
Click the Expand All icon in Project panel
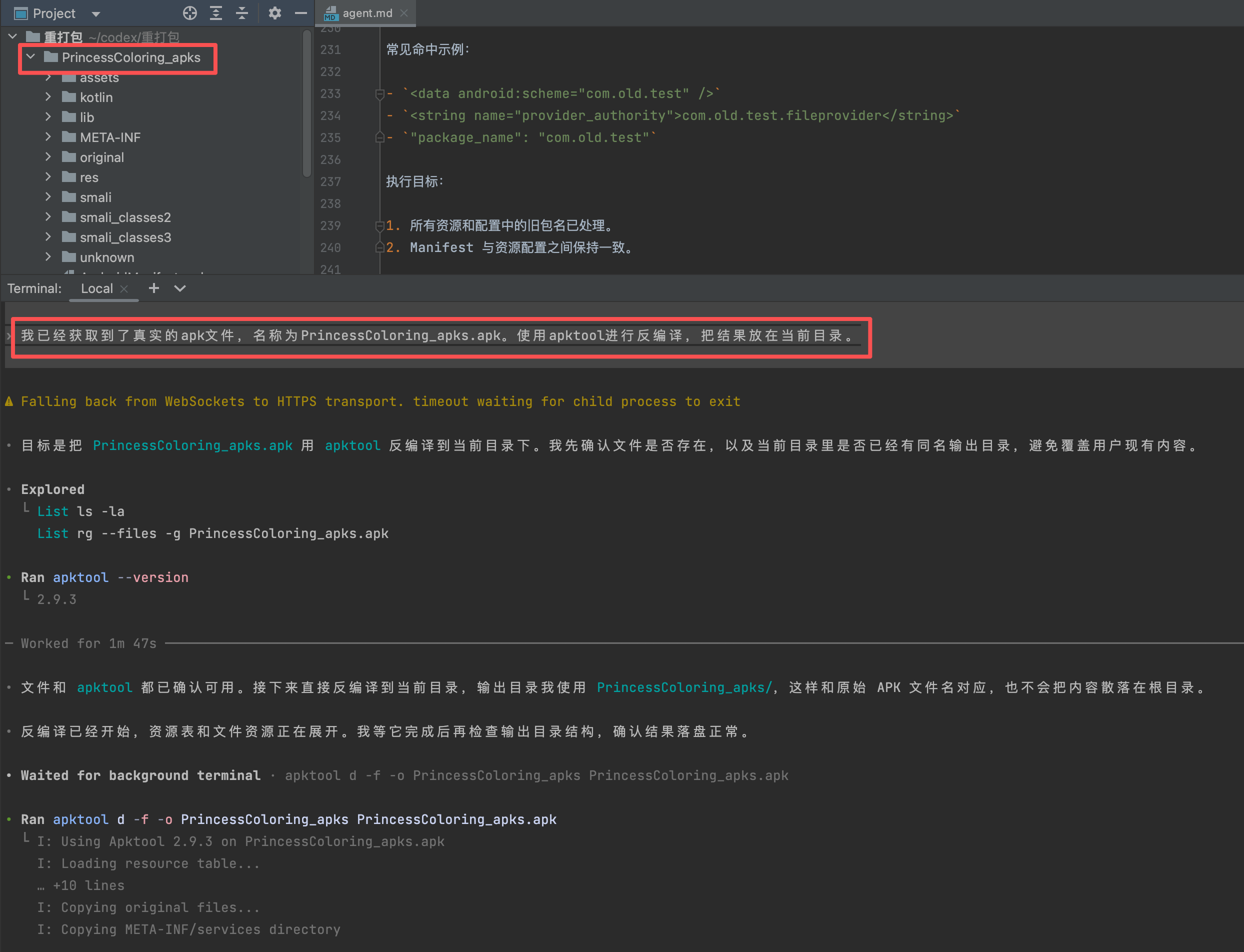click(x=216, y=13)
